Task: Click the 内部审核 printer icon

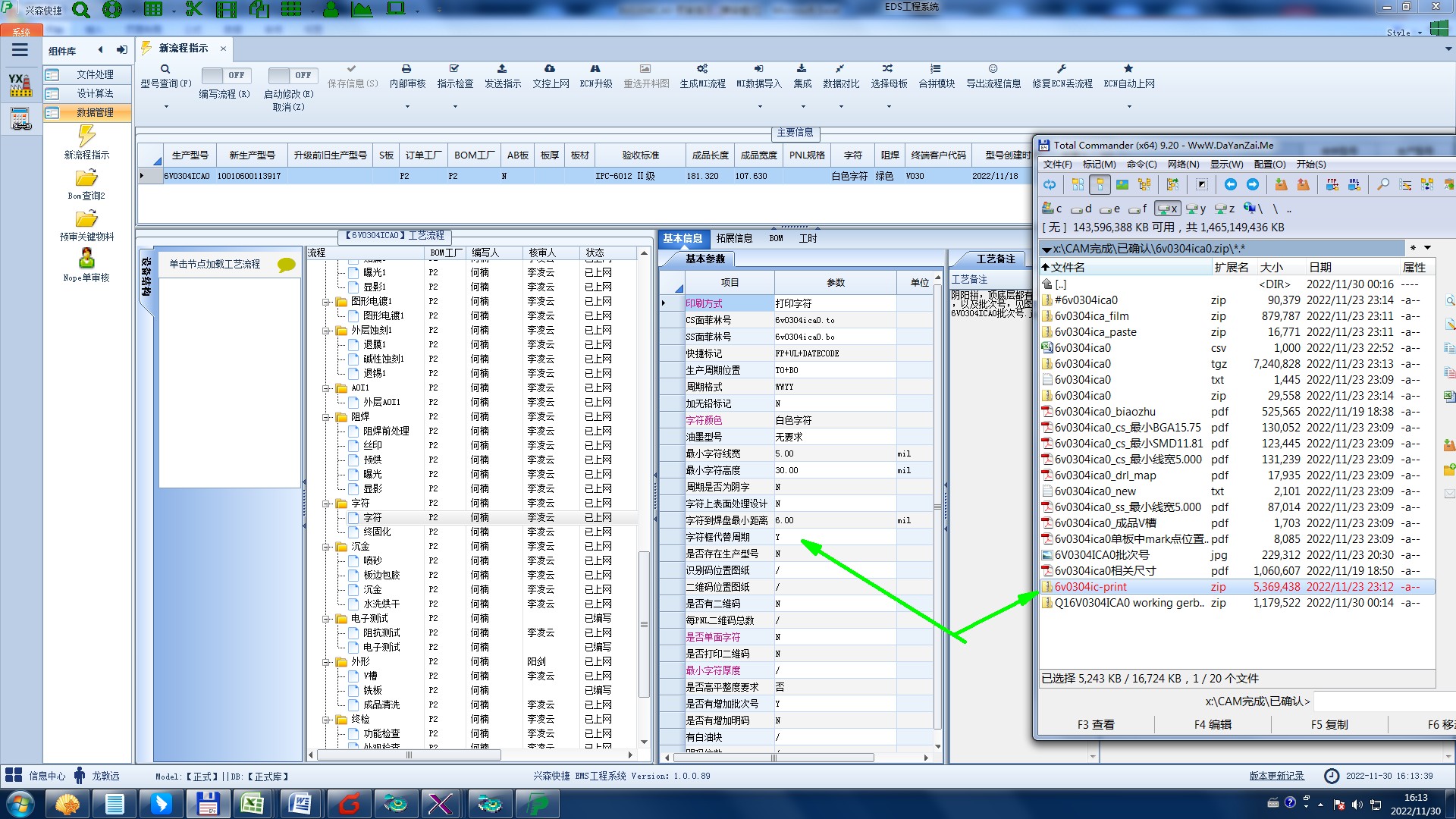Action: coord(406,69)
